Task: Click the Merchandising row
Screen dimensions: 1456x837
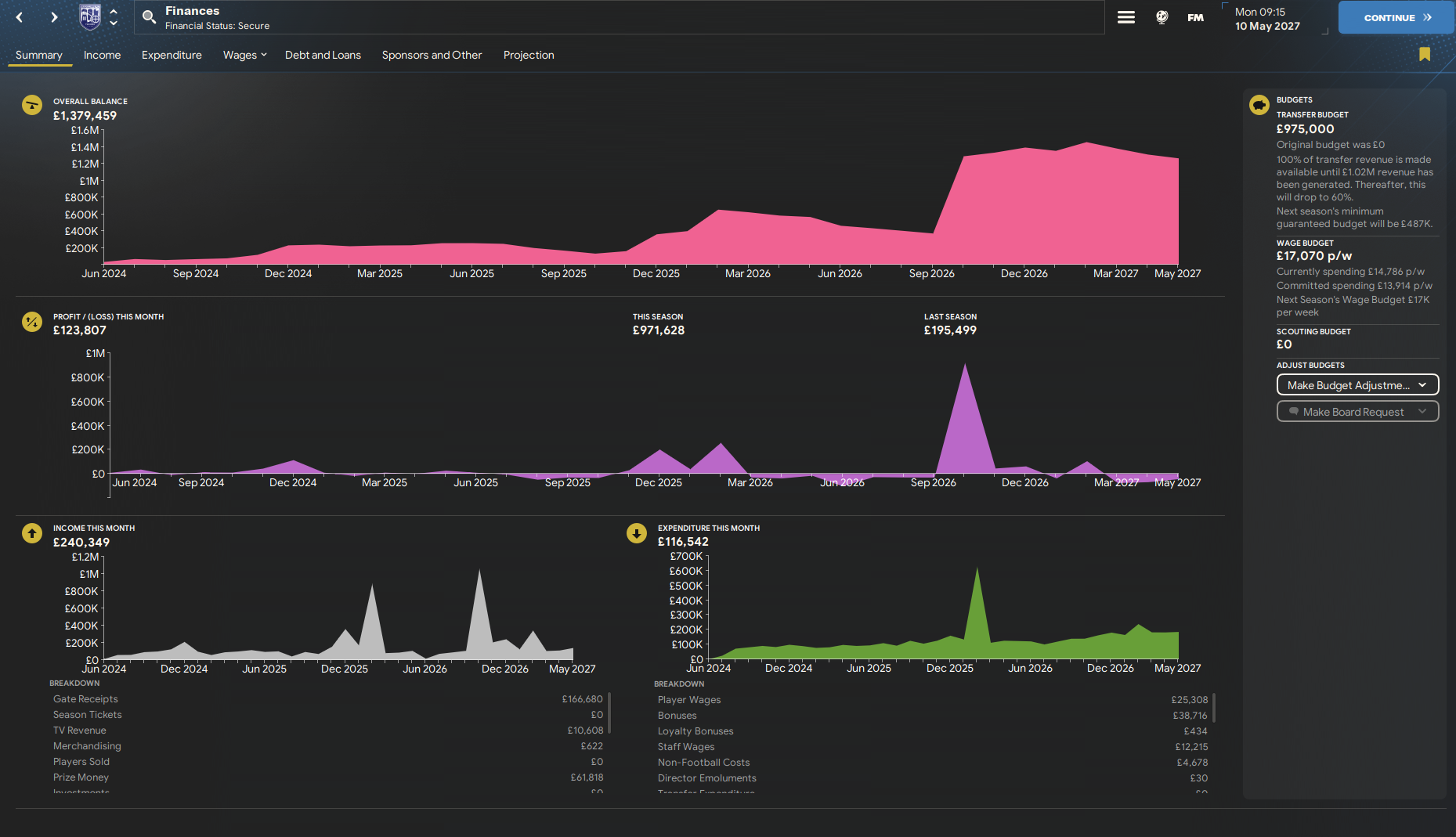Action: click(x=328, y=746)
